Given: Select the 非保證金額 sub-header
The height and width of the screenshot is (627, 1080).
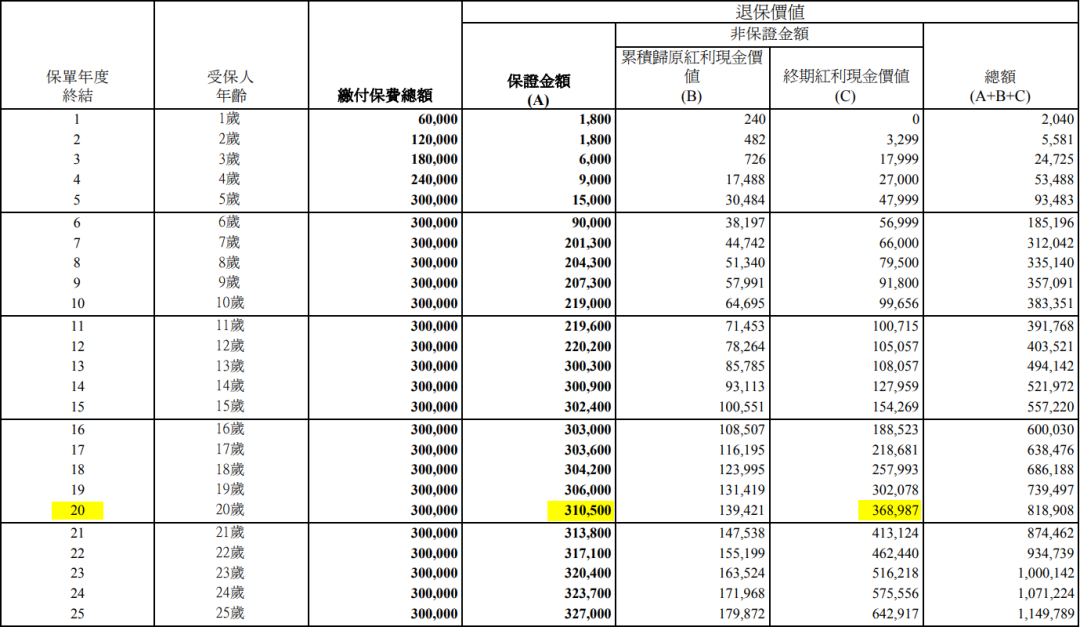Looking at the screenshot, I should pyautogui.click(x=769, y=34).
